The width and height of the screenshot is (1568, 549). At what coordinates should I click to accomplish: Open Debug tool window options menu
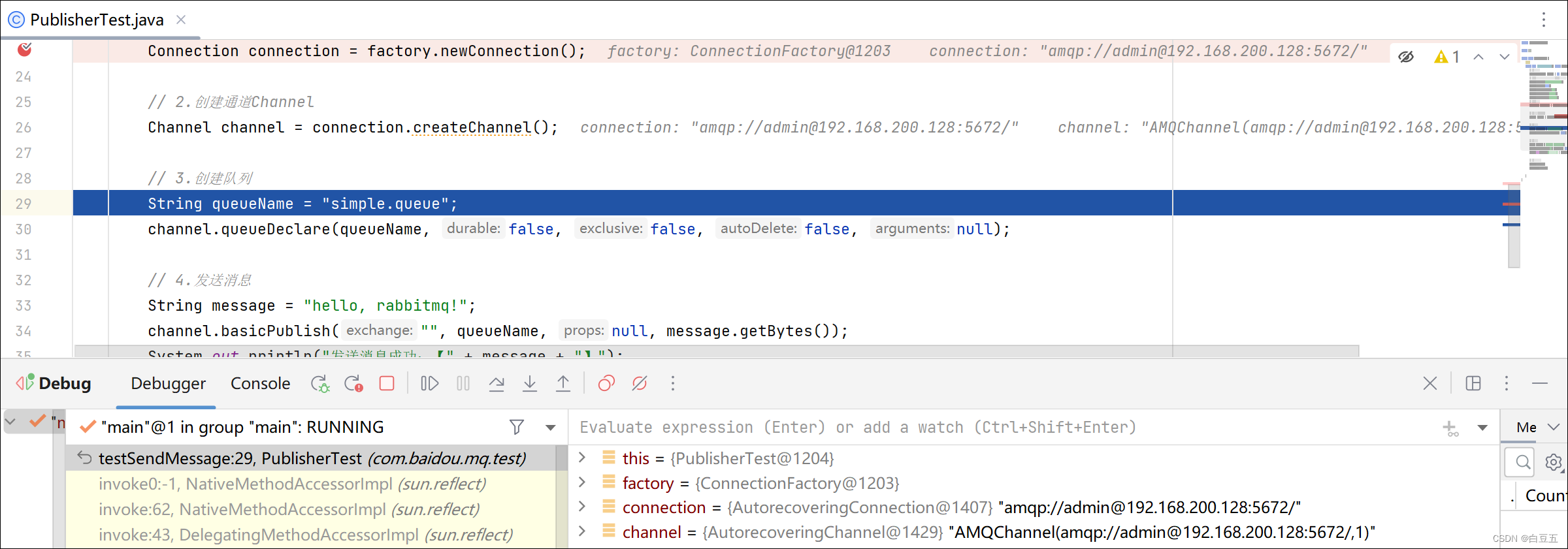1507,383
